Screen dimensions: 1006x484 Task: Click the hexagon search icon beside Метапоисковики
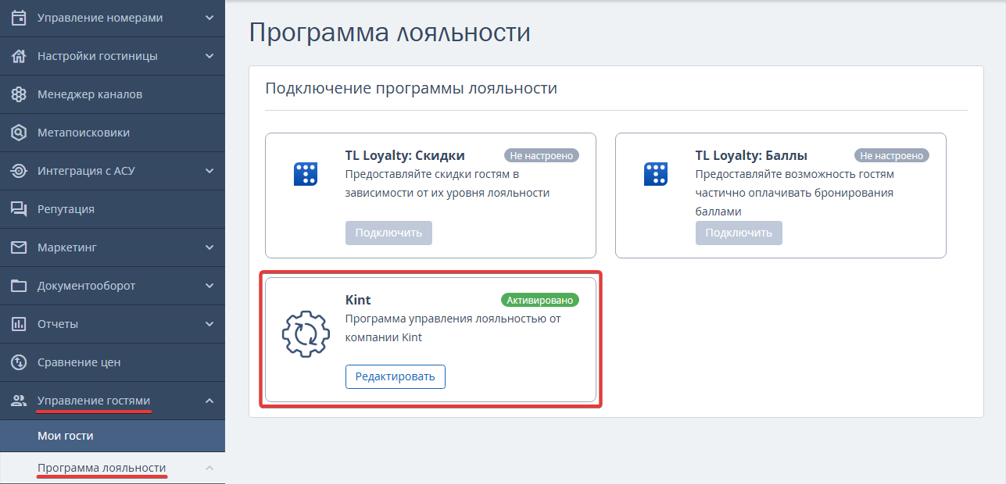click(19, 133)
